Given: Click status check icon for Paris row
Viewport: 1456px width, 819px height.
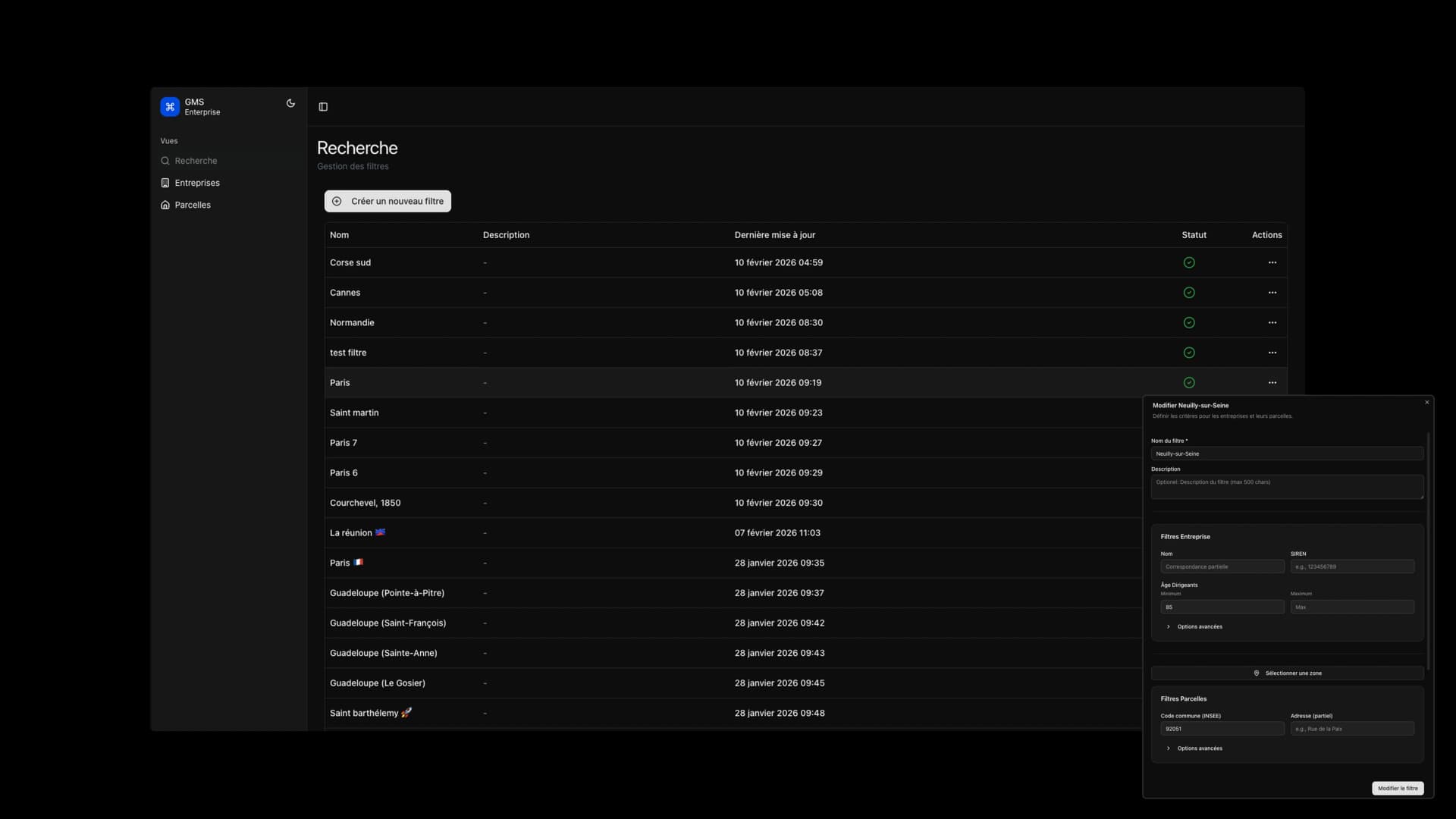Looking at the screenshot, I should coord(1188,383).
